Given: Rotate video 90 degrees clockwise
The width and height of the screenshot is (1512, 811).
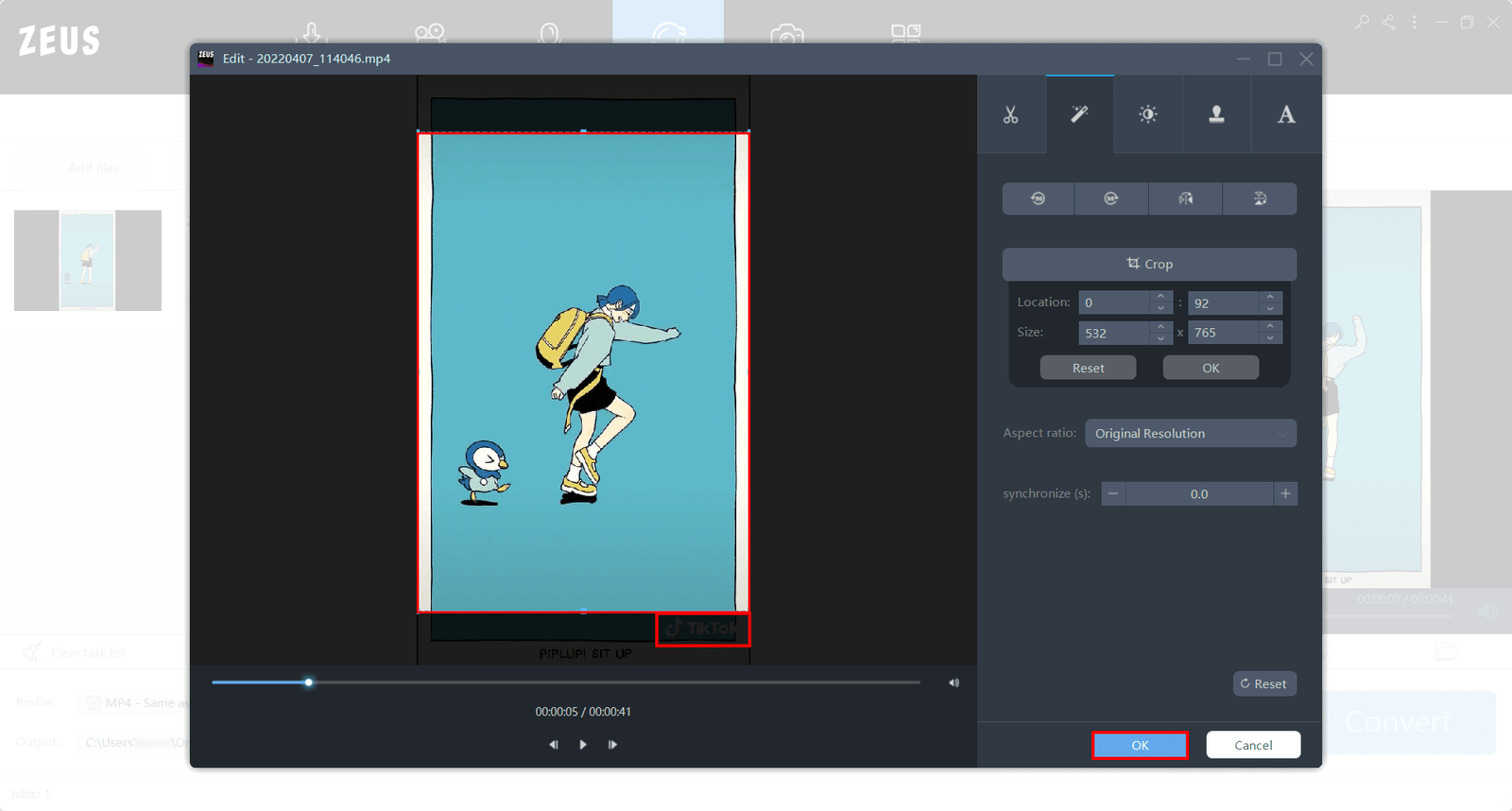Looking at the screenshot, I should [1111, 198].
